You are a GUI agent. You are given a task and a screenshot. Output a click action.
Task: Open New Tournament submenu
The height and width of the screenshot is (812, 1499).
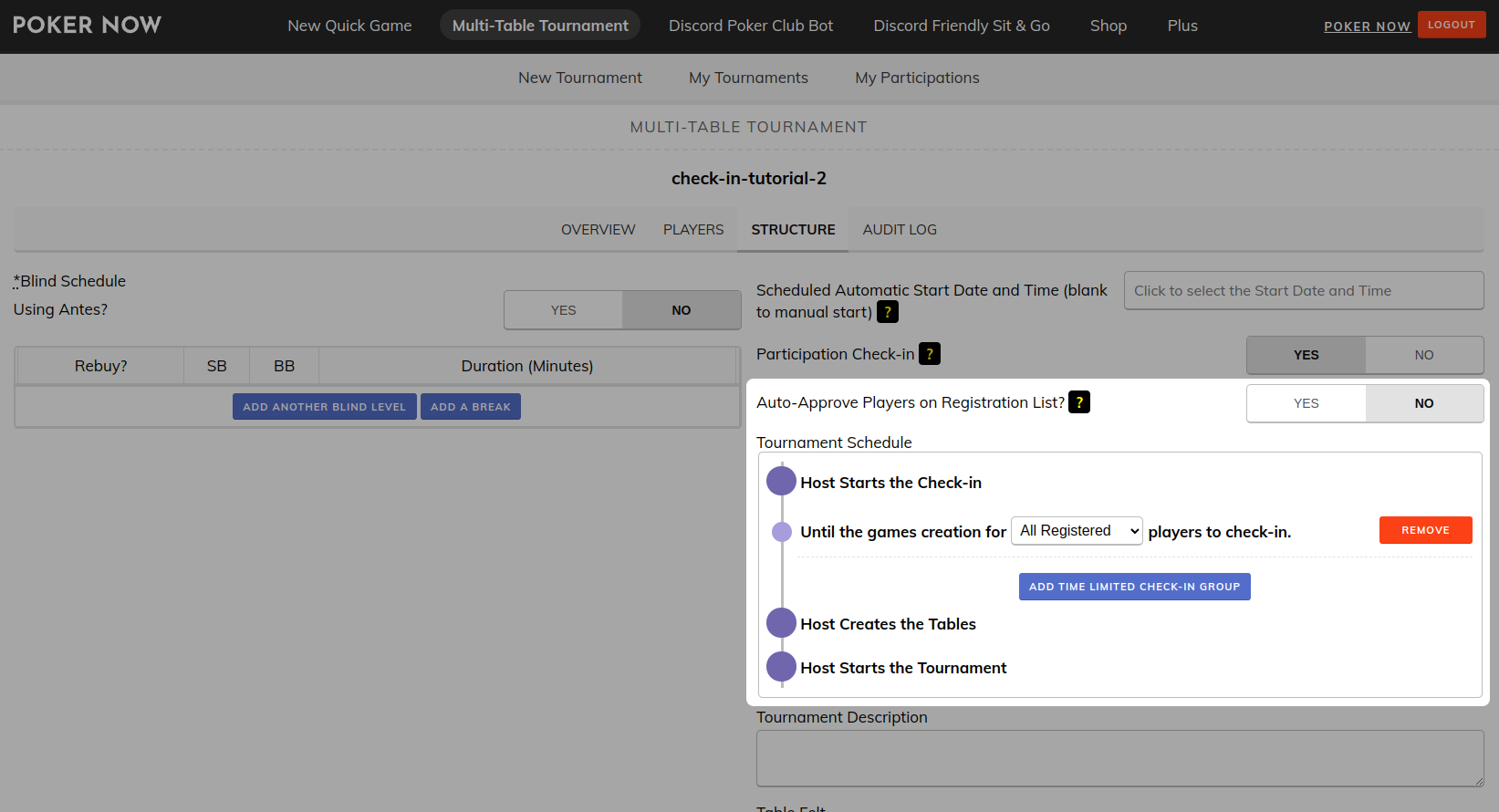[580, 78]
